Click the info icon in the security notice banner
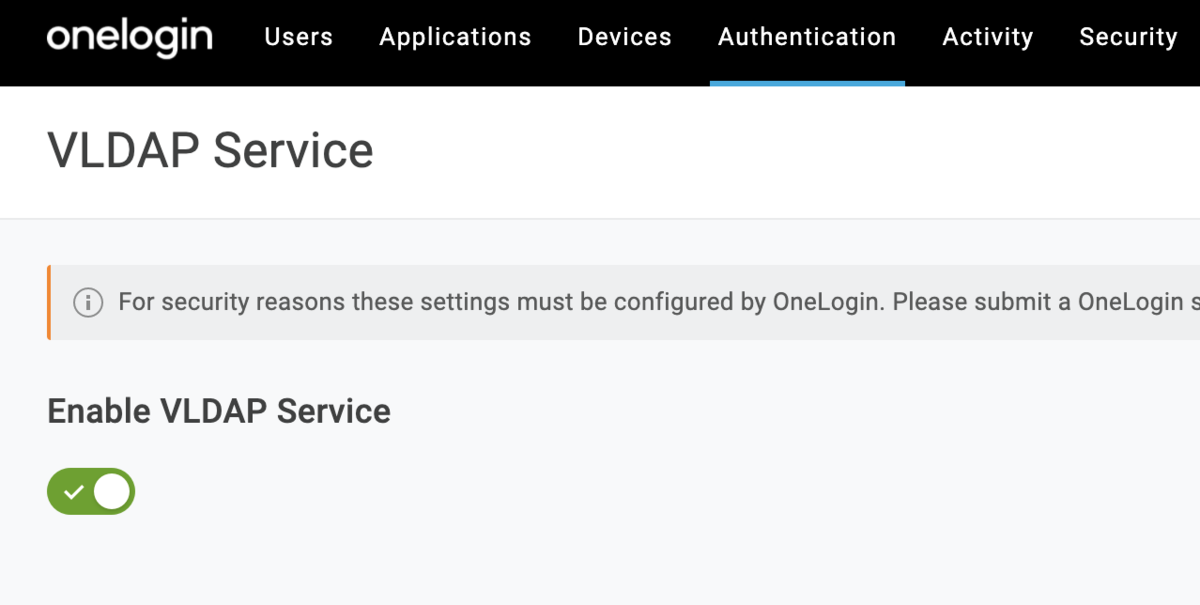Viewport: 1200px width, 605px height. (x=88, y=301)
